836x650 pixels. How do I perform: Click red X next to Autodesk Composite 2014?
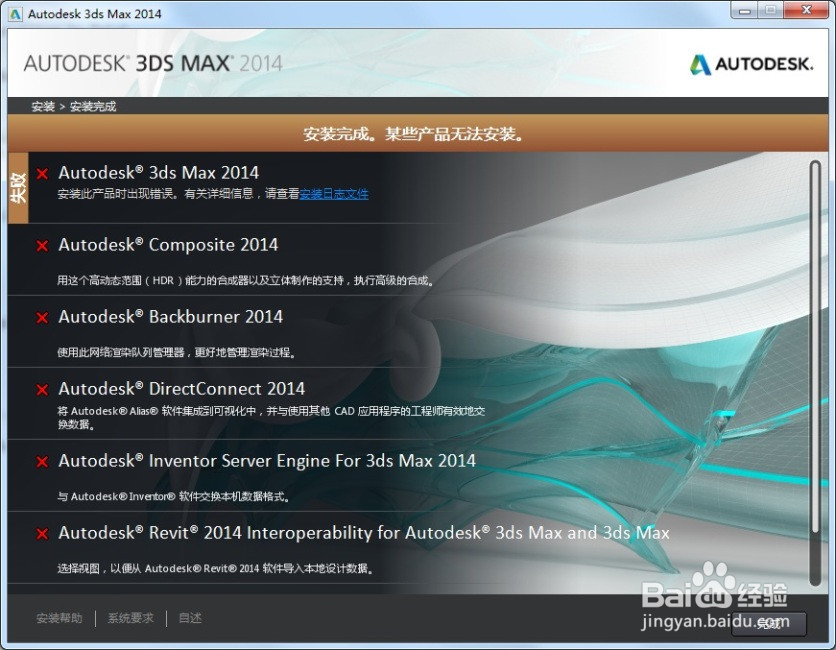[x=42, y=246]
